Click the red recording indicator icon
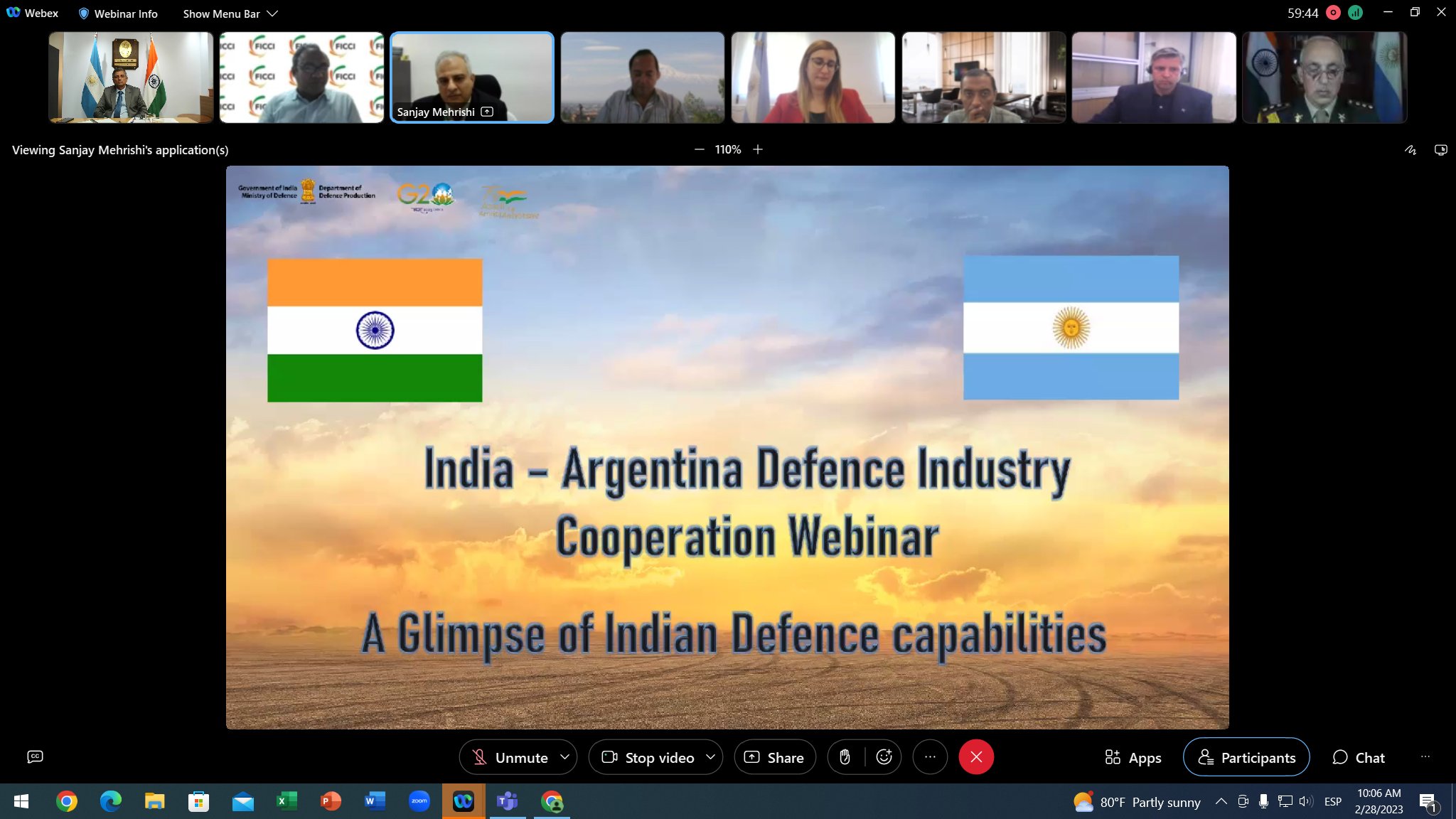Viewport: 1456px width, 819px height. [x=1334, y=13]
